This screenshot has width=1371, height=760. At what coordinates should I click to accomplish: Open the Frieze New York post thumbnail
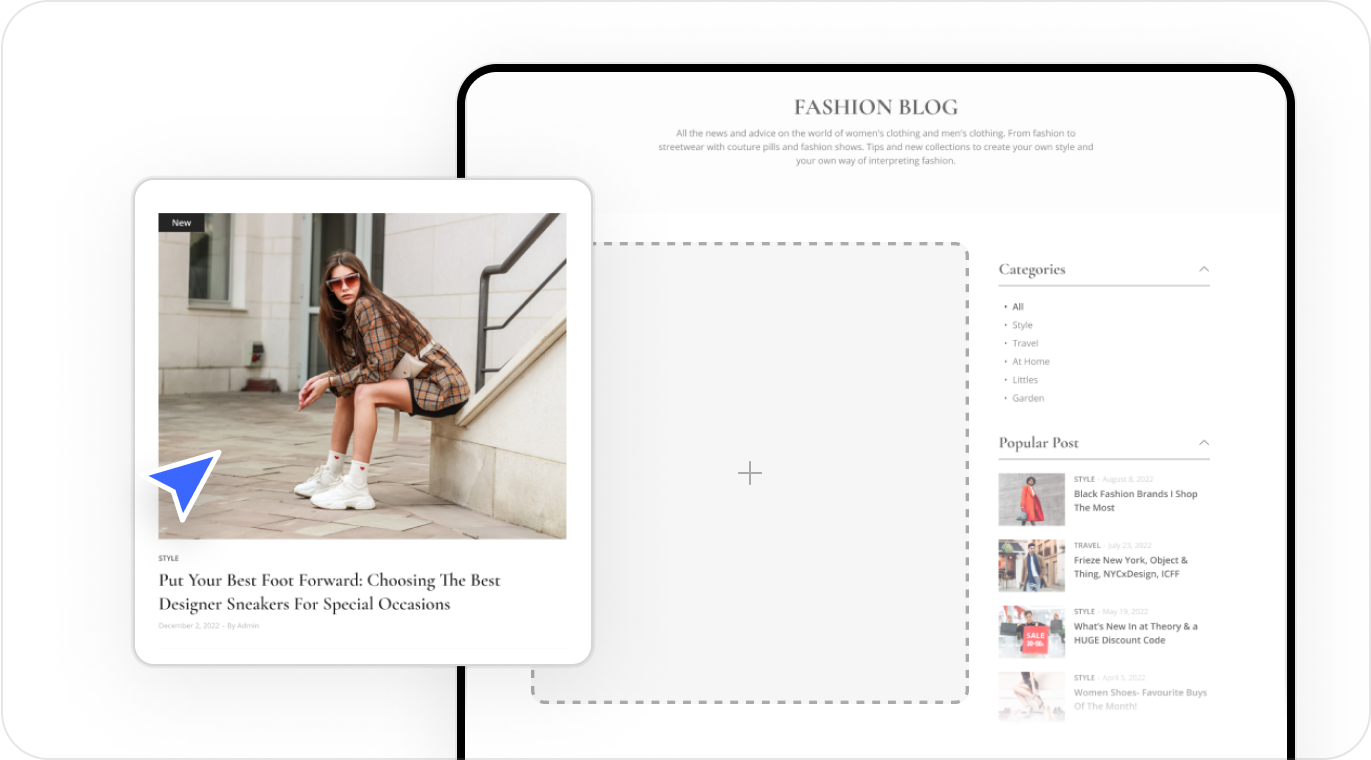pyautogui.click(x=1031, y=566)
